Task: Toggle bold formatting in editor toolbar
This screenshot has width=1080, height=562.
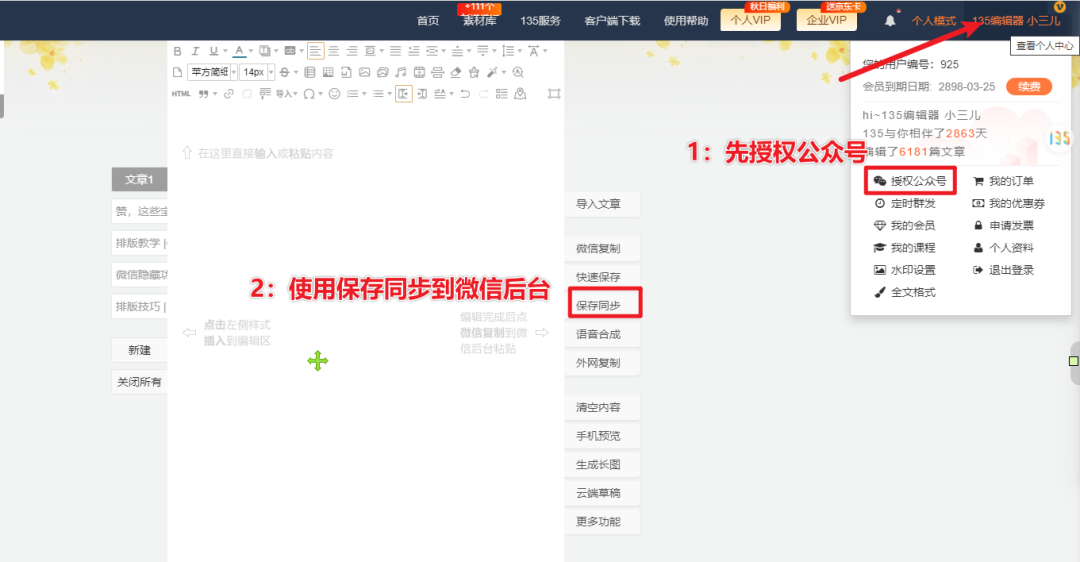Action: 177,51
